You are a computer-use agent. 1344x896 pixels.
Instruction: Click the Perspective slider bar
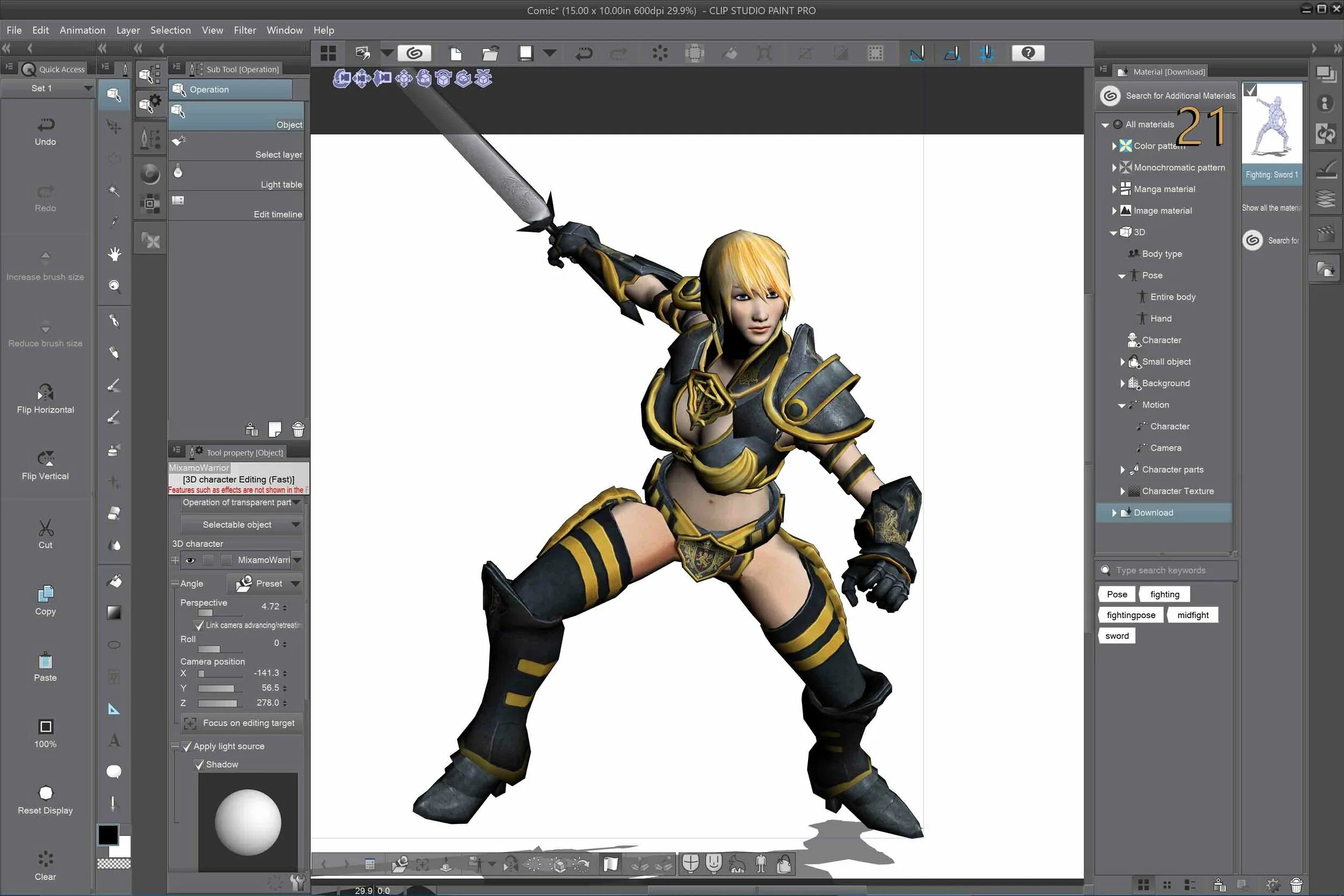tap(220, 613)
